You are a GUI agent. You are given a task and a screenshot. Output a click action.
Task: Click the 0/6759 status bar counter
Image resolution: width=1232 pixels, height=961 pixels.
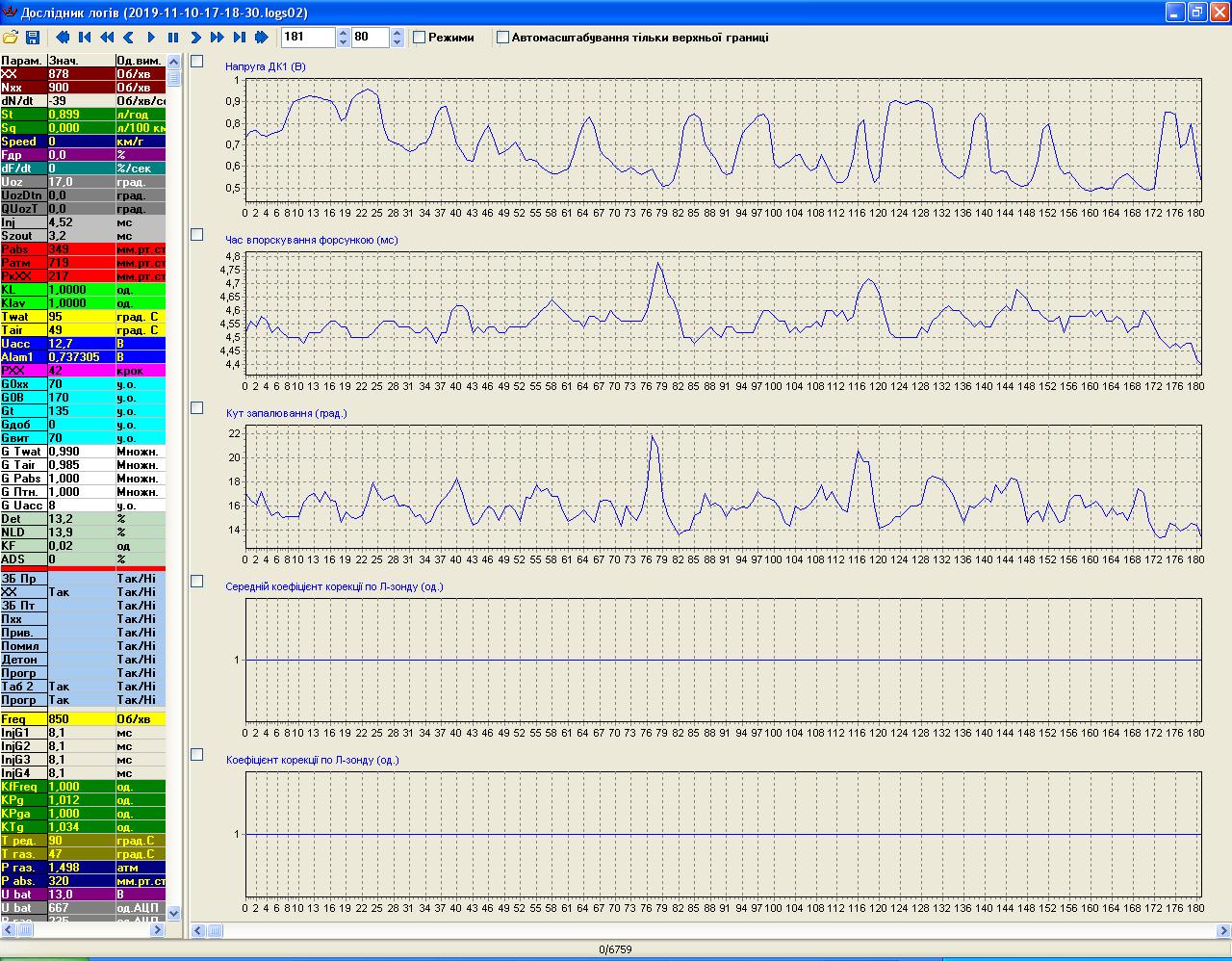click(x=615, y=949)
